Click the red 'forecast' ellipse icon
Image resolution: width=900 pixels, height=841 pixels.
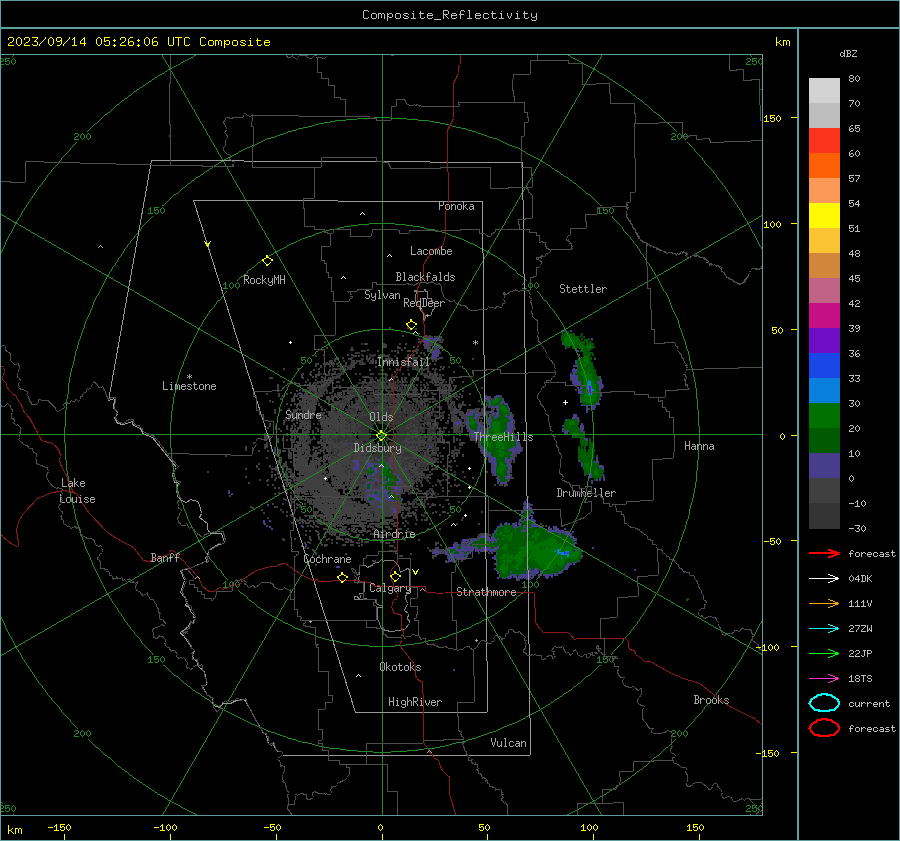824,728
